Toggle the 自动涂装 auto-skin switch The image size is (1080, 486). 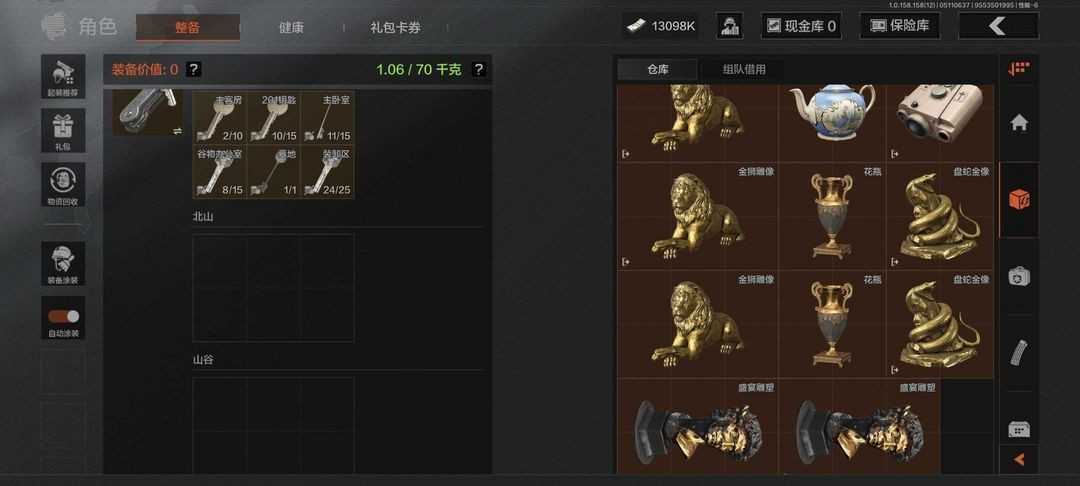click(63, 317)
